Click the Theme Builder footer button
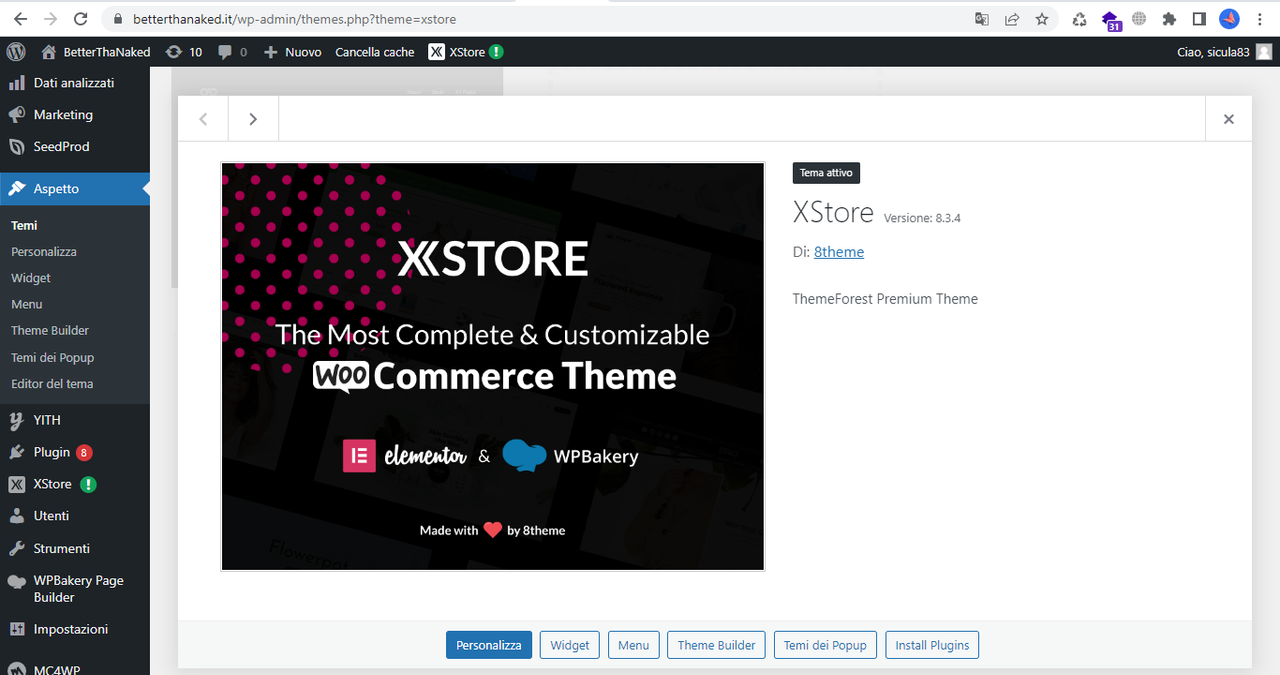This screenshot has height=675, width=1280. point(716,645)
